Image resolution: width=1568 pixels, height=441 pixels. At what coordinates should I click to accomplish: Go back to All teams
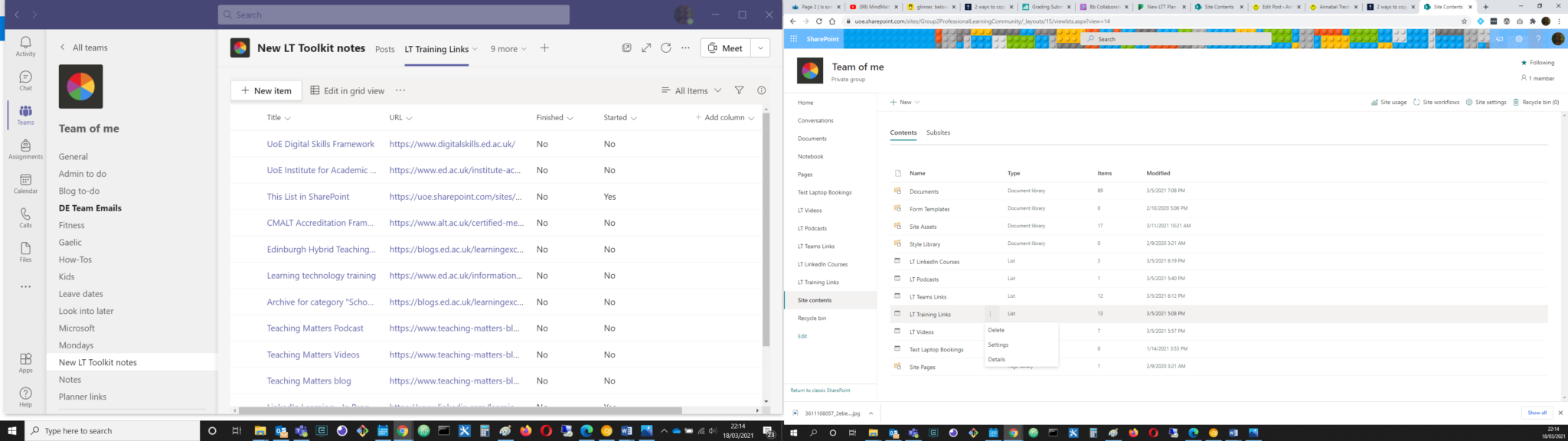click(84, 47)
